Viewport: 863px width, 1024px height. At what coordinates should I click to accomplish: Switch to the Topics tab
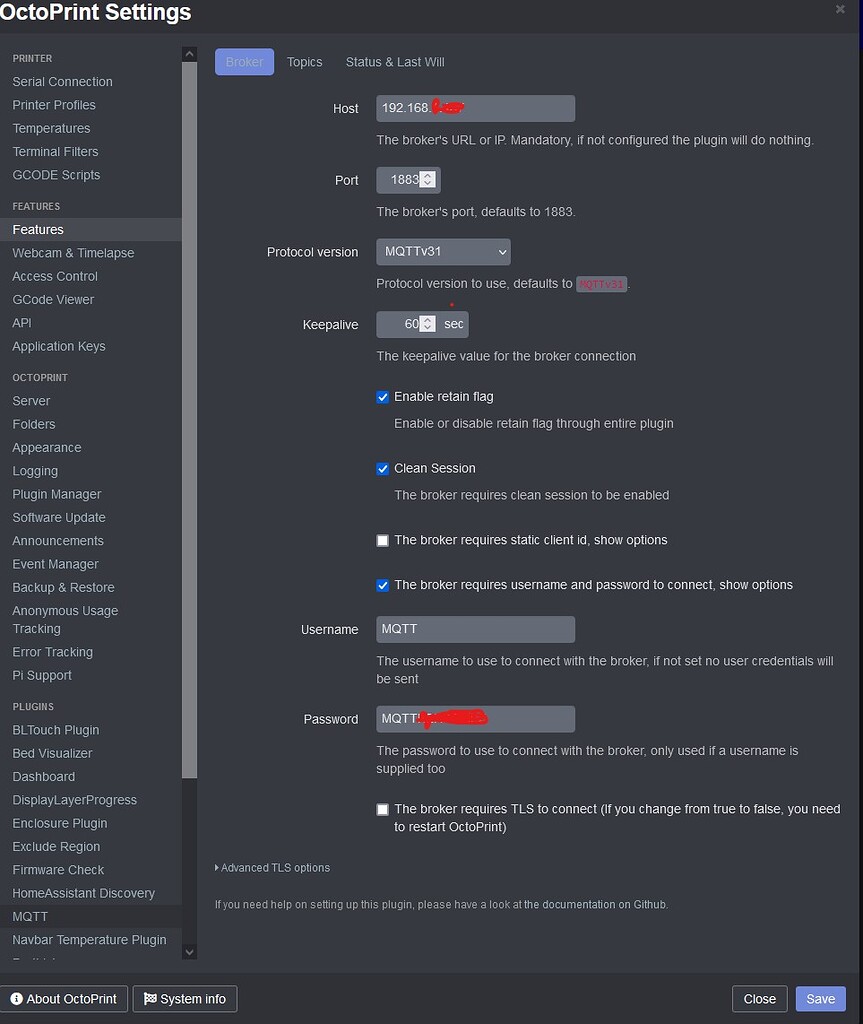(x=304, y=62)
